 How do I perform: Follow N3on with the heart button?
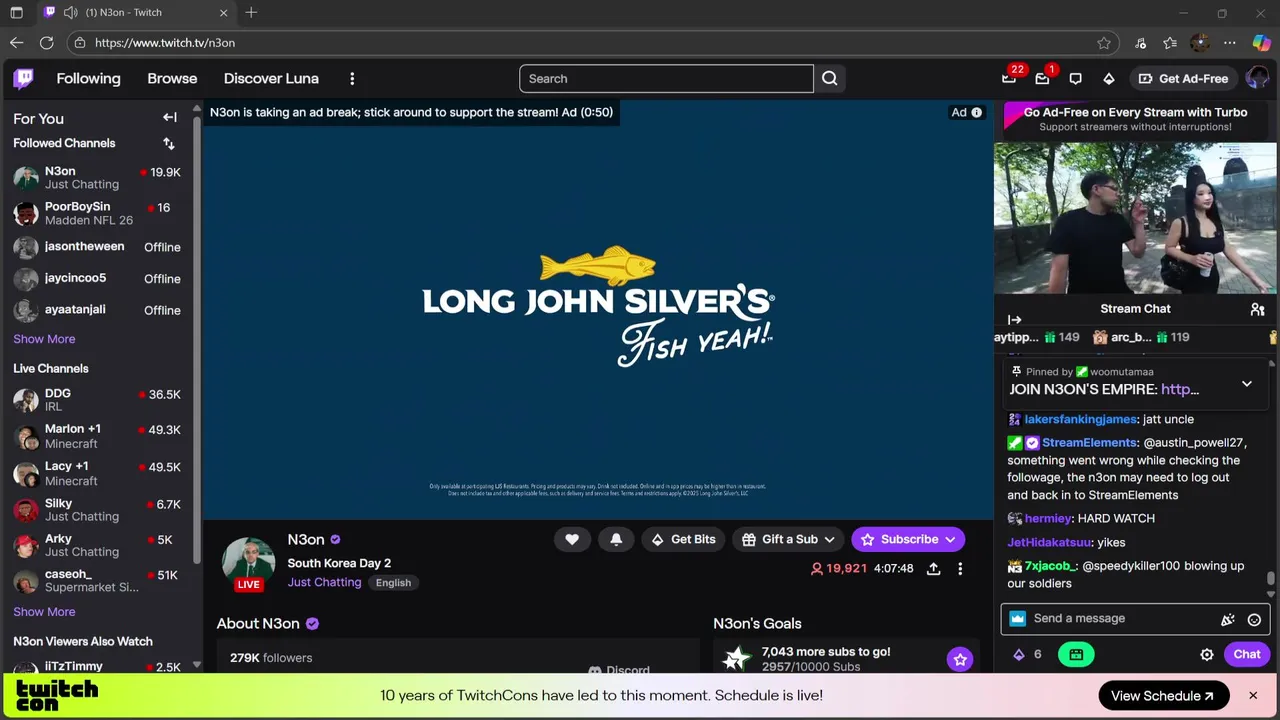[x=572, y=539]
